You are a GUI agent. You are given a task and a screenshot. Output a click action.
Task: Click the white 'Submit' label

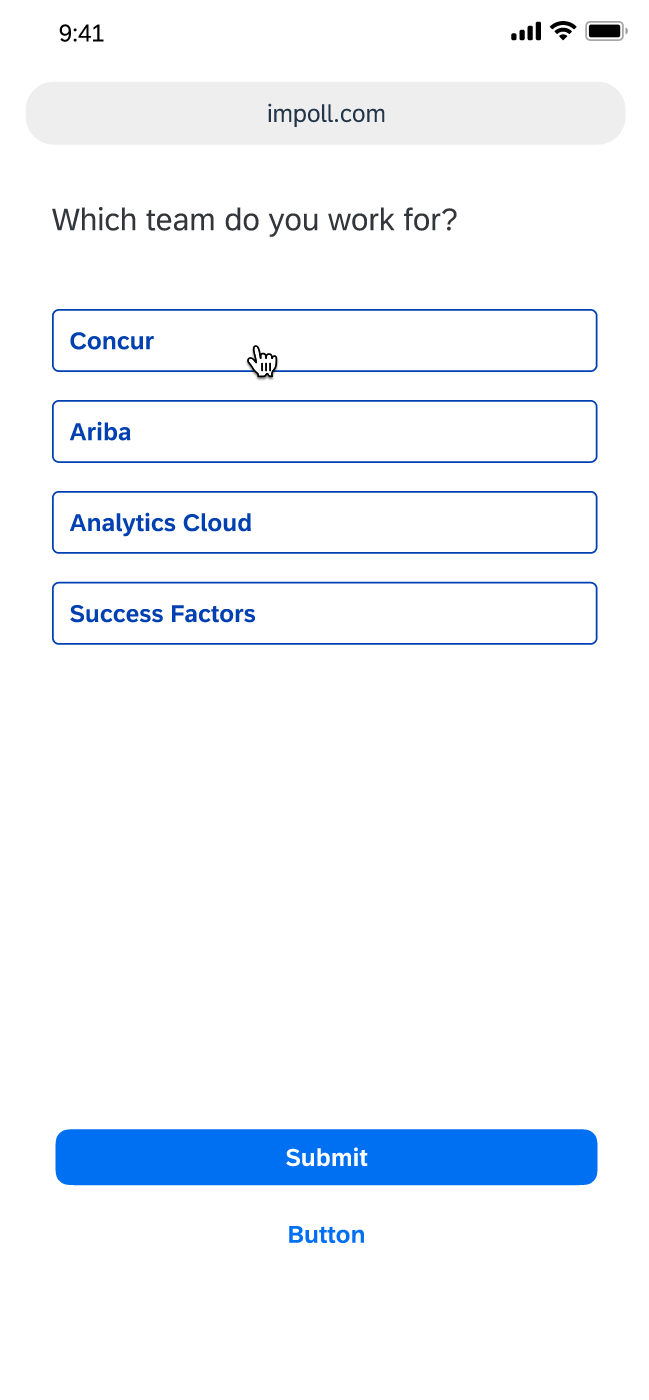coord(326,1158)
